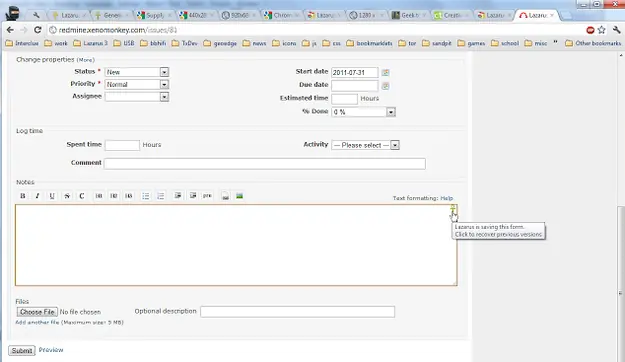Image resolution: width=625 pixels, height=362 pixels.
Task: Click Add another file link
Action: click(37, 322)
